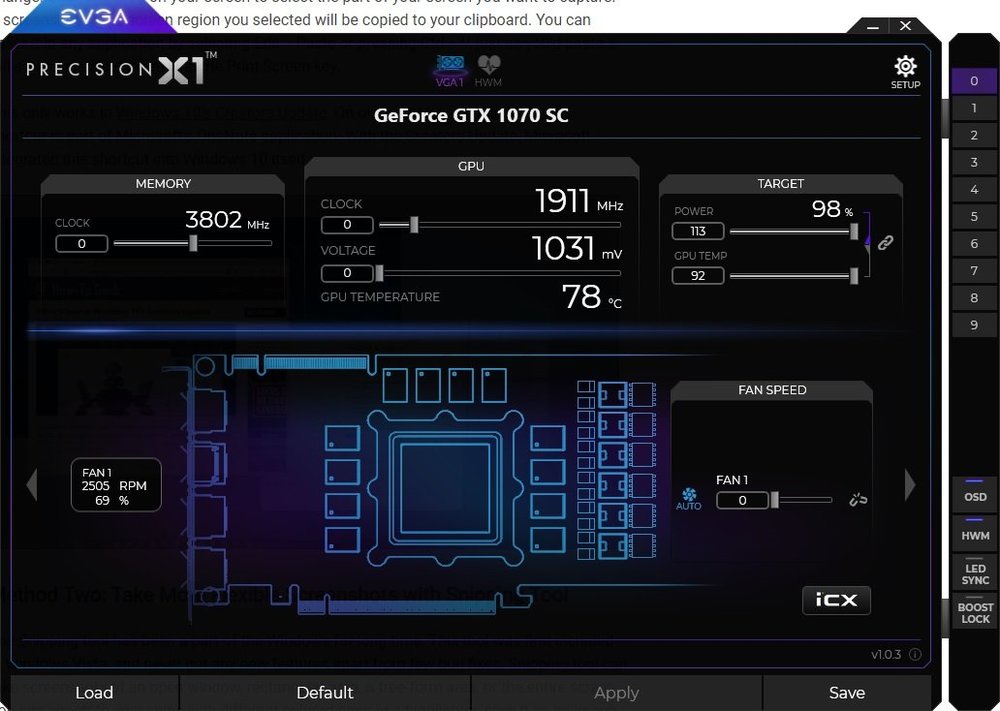Click the Default button

pos(325,693)
